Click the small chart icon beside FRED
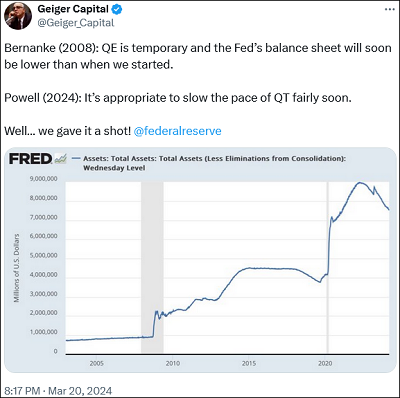Image resolution: width=400 pixels, height=398 pixels. 60,159
